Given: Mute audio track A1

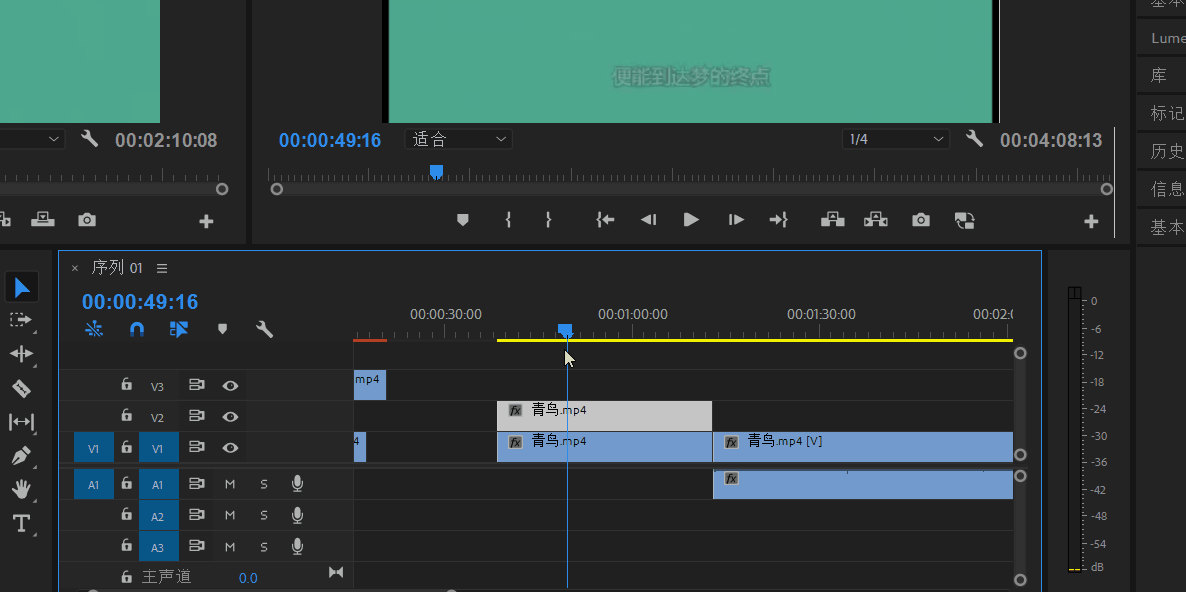Looking at the screenshot, I should tap(230, 484).
